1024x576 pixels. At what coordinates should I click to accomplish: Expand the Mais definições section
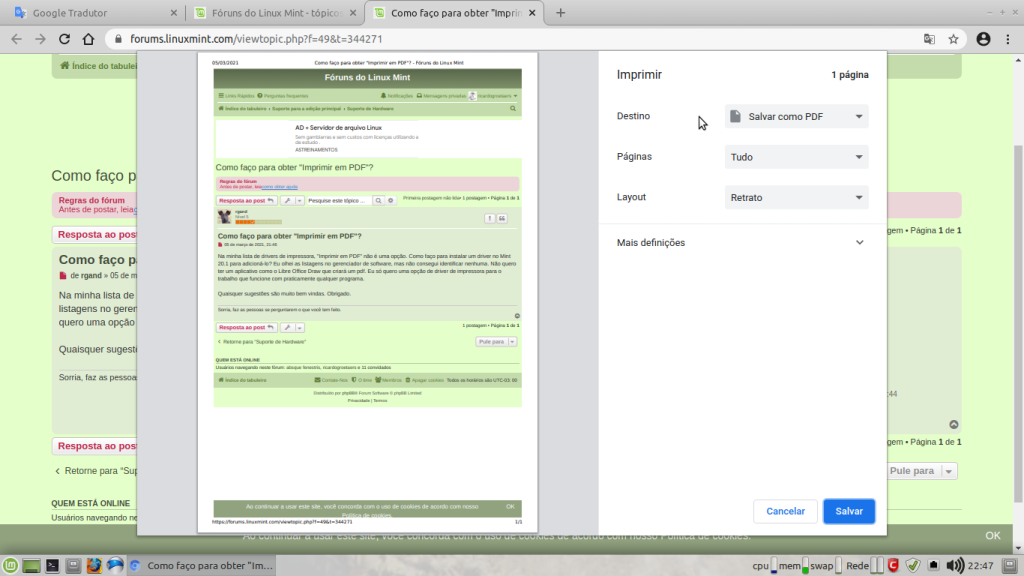[742, 242]
